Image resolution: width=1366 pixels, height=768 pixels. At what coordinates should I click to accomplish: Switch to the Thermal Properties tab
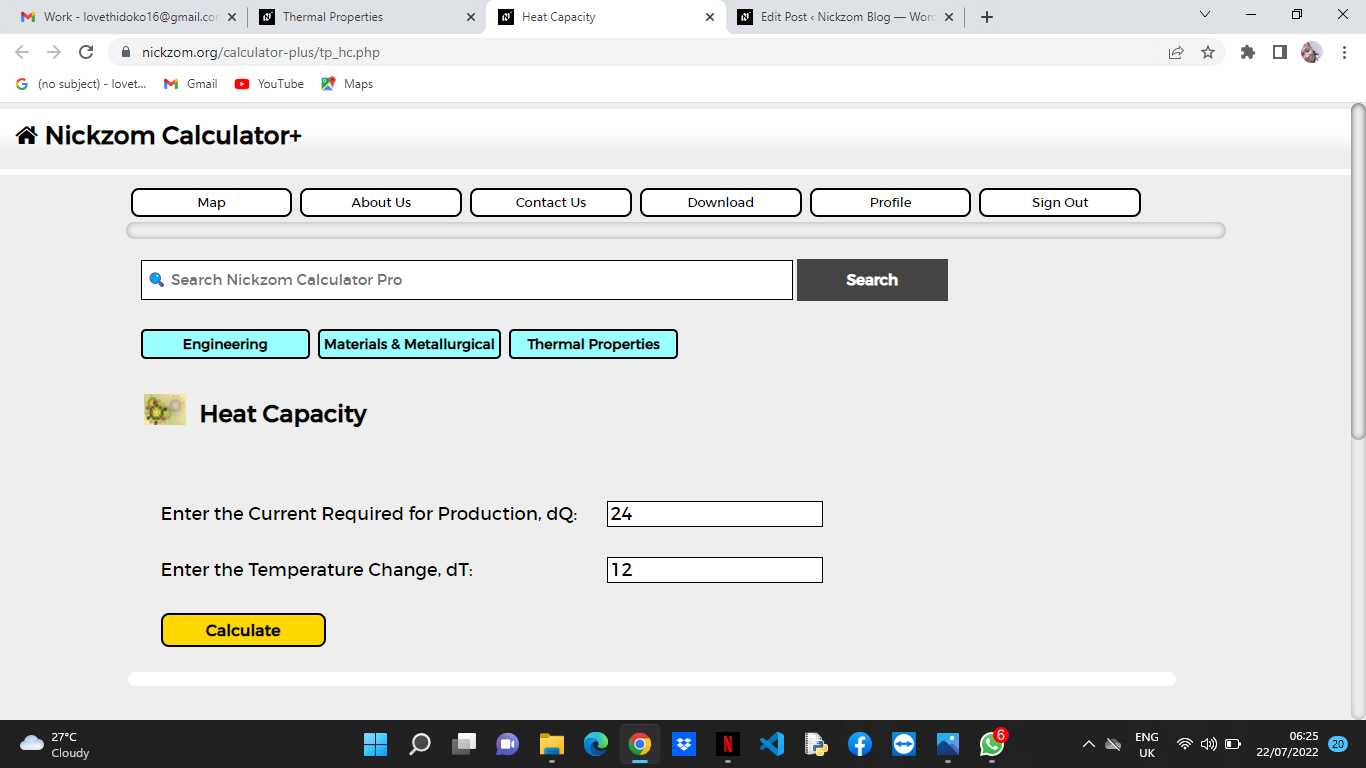click(x=367, y=17)
